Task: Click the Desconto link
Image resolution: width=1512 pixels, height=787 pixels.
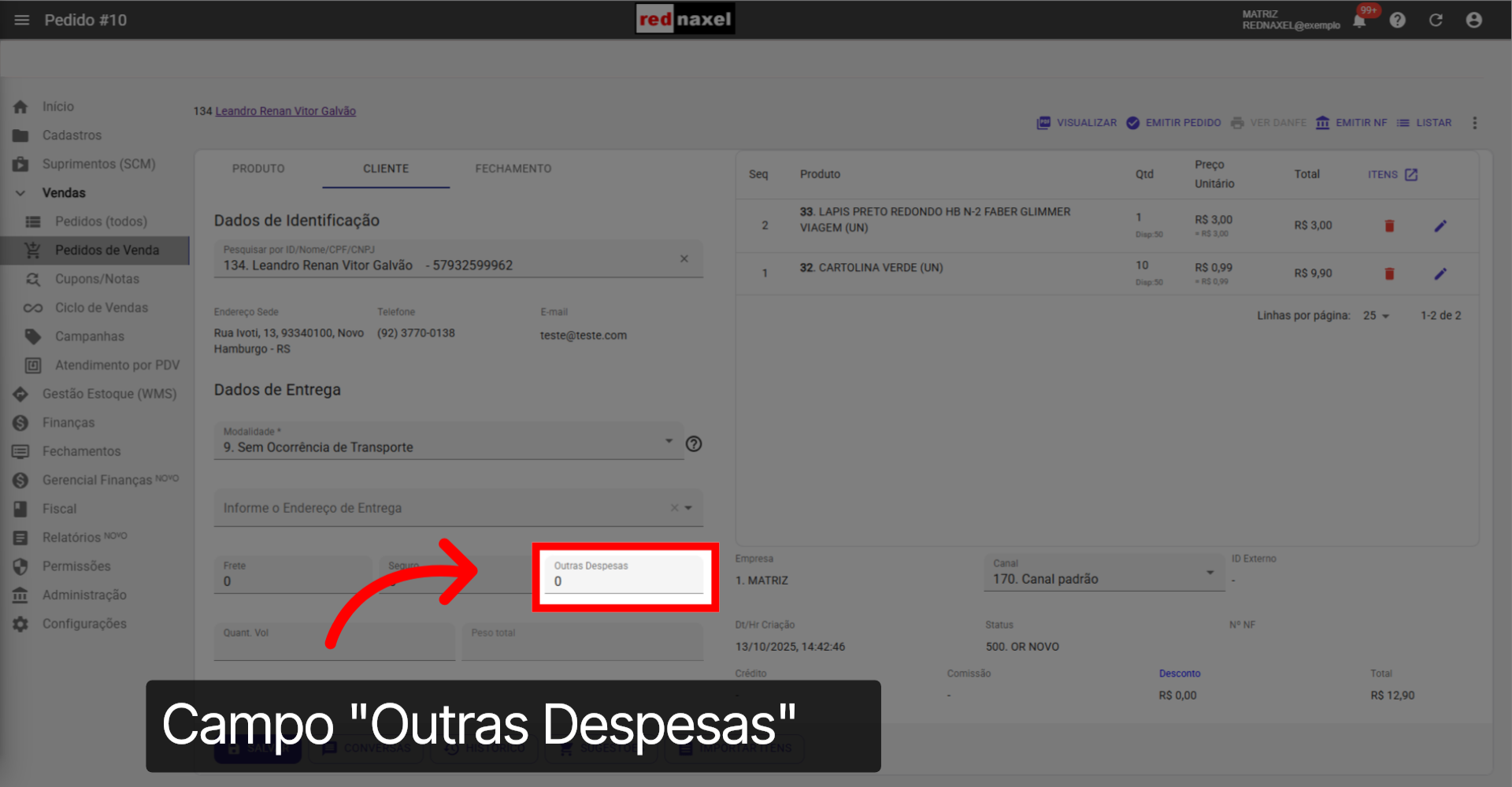Action: point(1180,674)
